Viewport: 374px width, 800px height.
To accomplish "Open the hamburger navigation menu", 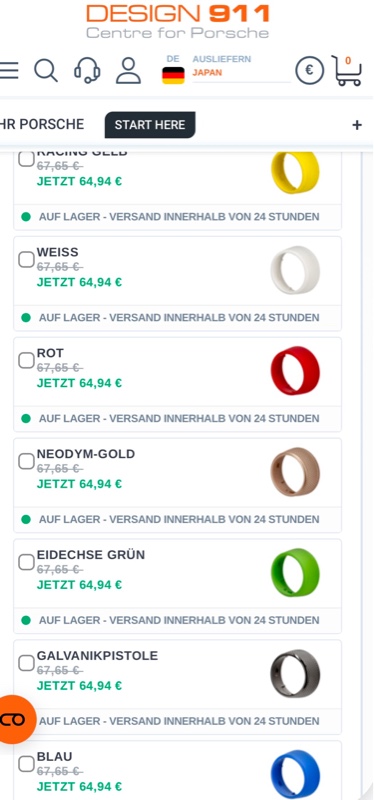I will [9, 70].
